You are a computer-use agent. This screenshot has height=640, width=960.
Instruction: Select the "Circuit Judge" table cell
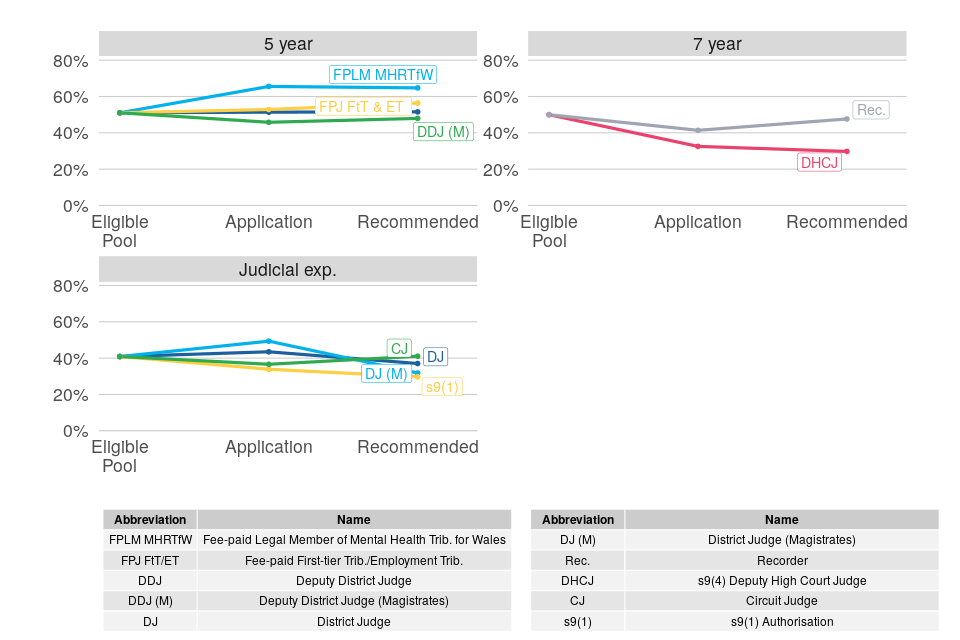782,601
